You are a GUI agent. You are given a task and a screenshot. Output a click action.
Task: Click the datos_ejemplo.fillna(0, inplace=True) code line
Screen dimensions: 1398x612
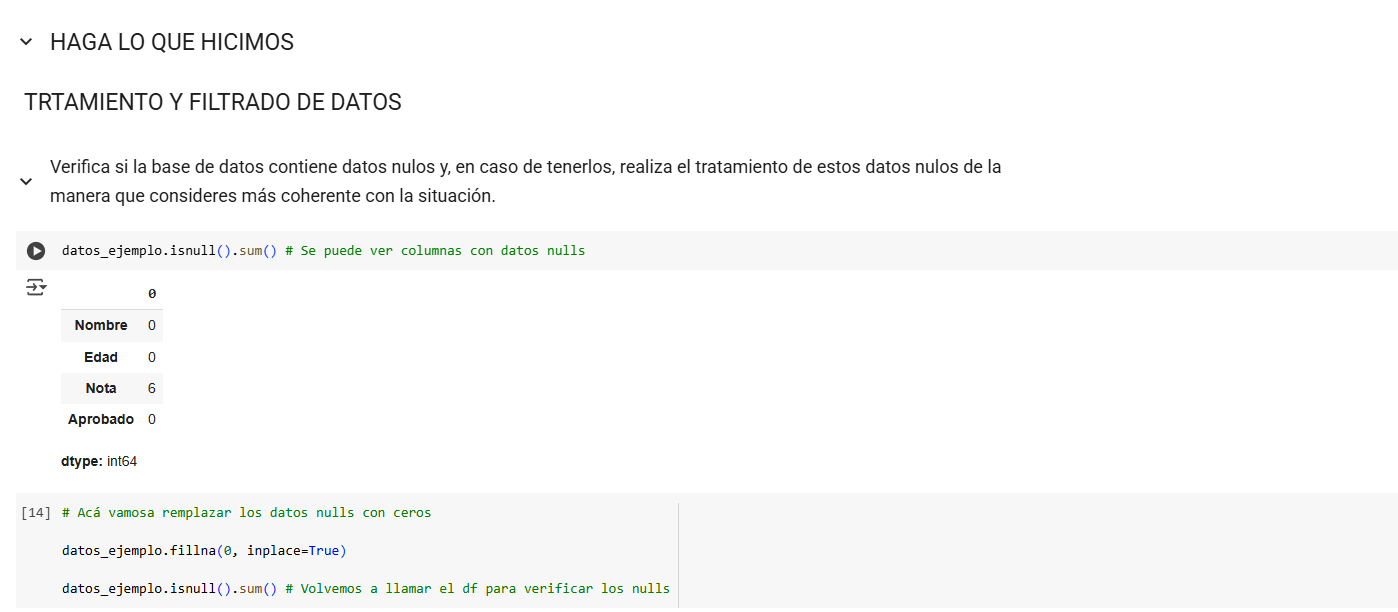(204, 551)
